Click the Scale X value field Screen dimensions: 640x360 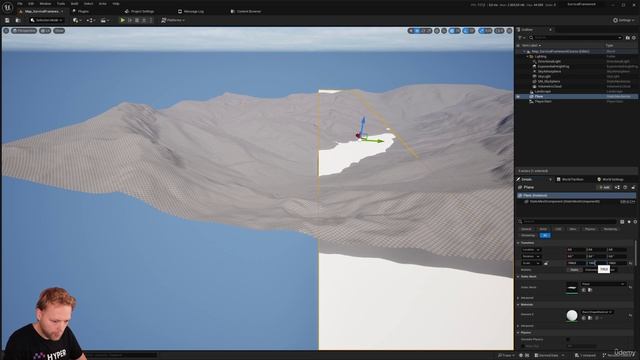(x=576, y=263)
